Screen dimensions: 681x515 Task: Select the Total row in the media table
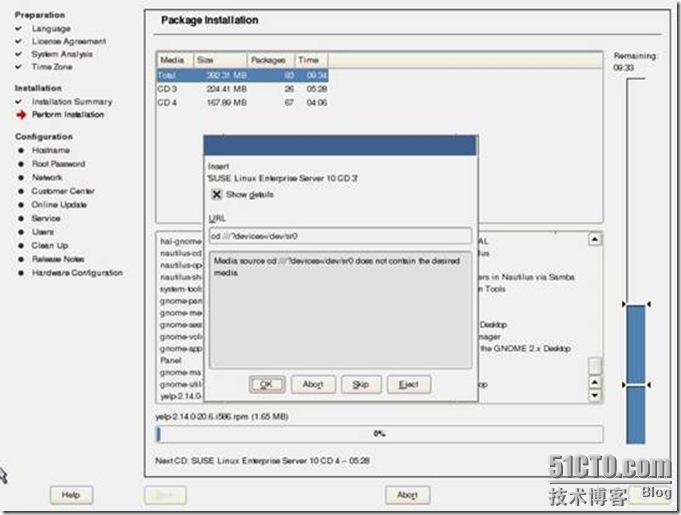(242, 75)
